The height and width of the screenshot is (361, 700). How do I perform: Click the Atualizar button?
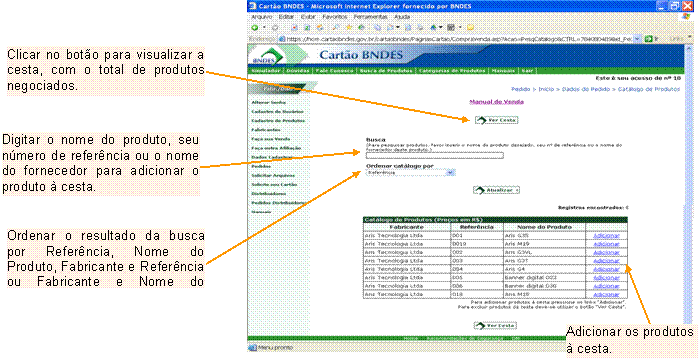496,190
